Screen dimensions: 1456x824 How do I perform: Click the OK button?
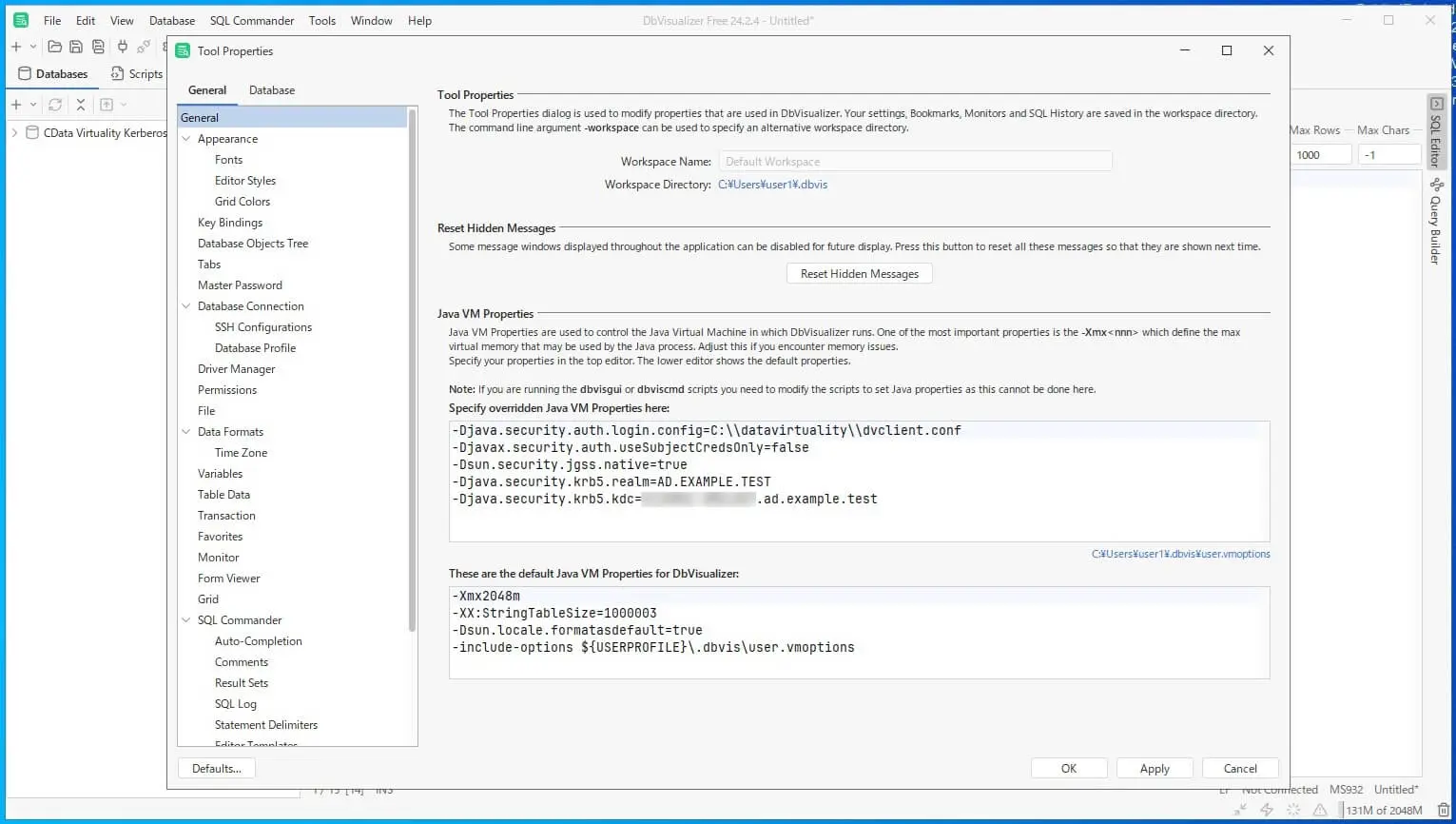pos(1069,769)
